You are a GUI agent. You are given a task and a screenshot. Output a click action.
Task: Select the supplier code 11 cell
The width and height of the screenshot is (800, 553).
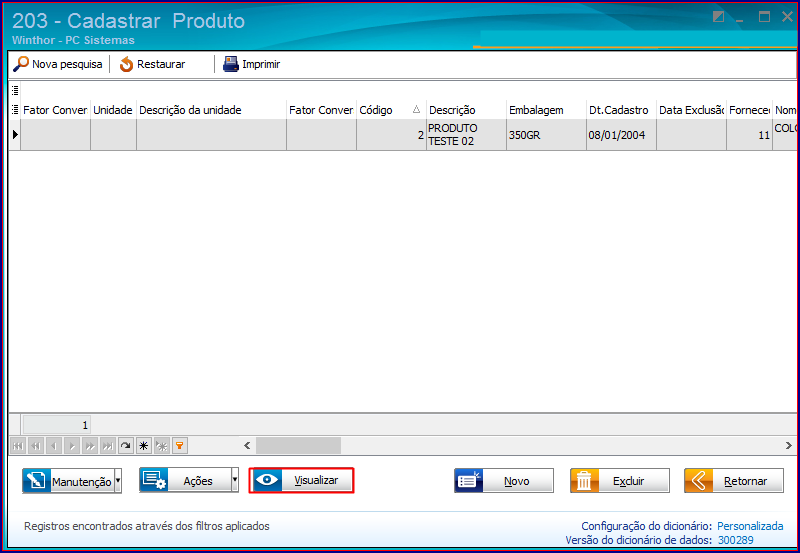click(749, 135)
